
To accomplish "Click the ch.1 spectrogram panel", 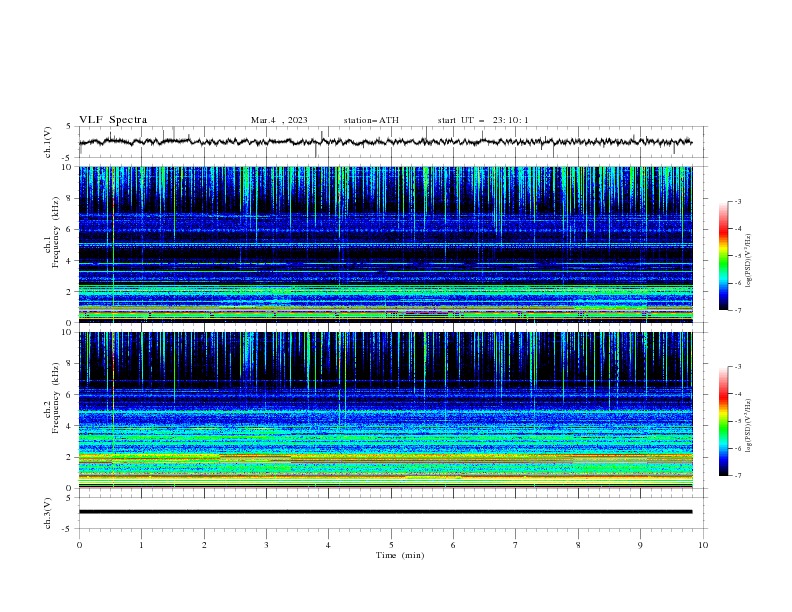I will pos(385,244).
